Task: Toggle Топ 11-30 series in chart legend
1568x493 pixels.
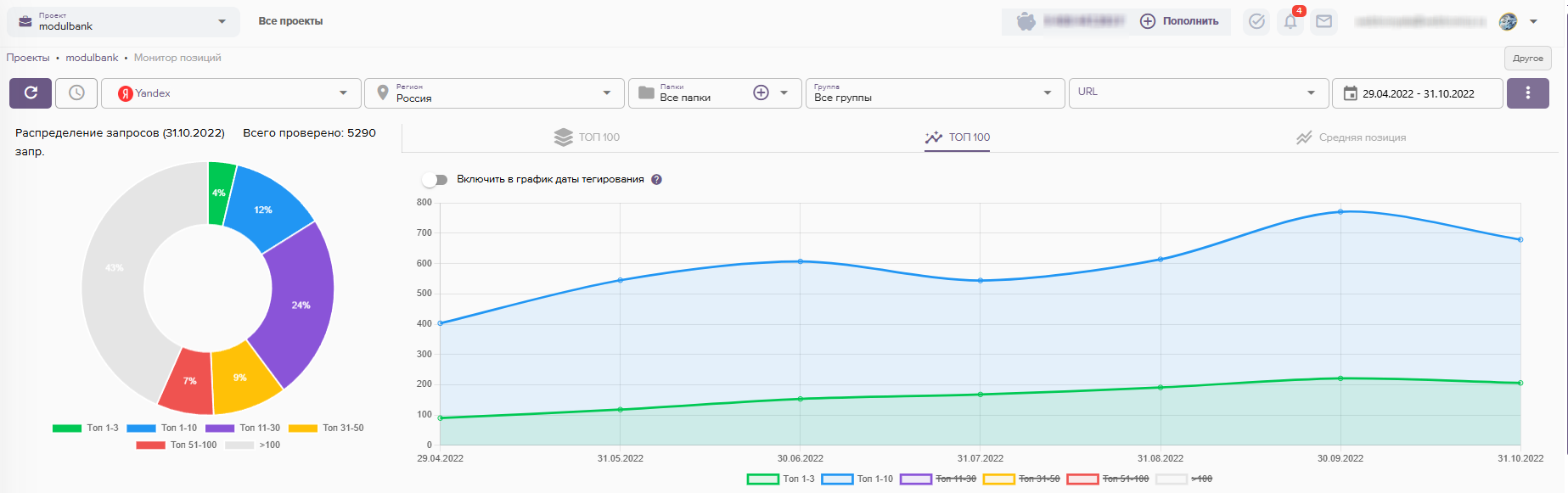Action: (938, 479)
